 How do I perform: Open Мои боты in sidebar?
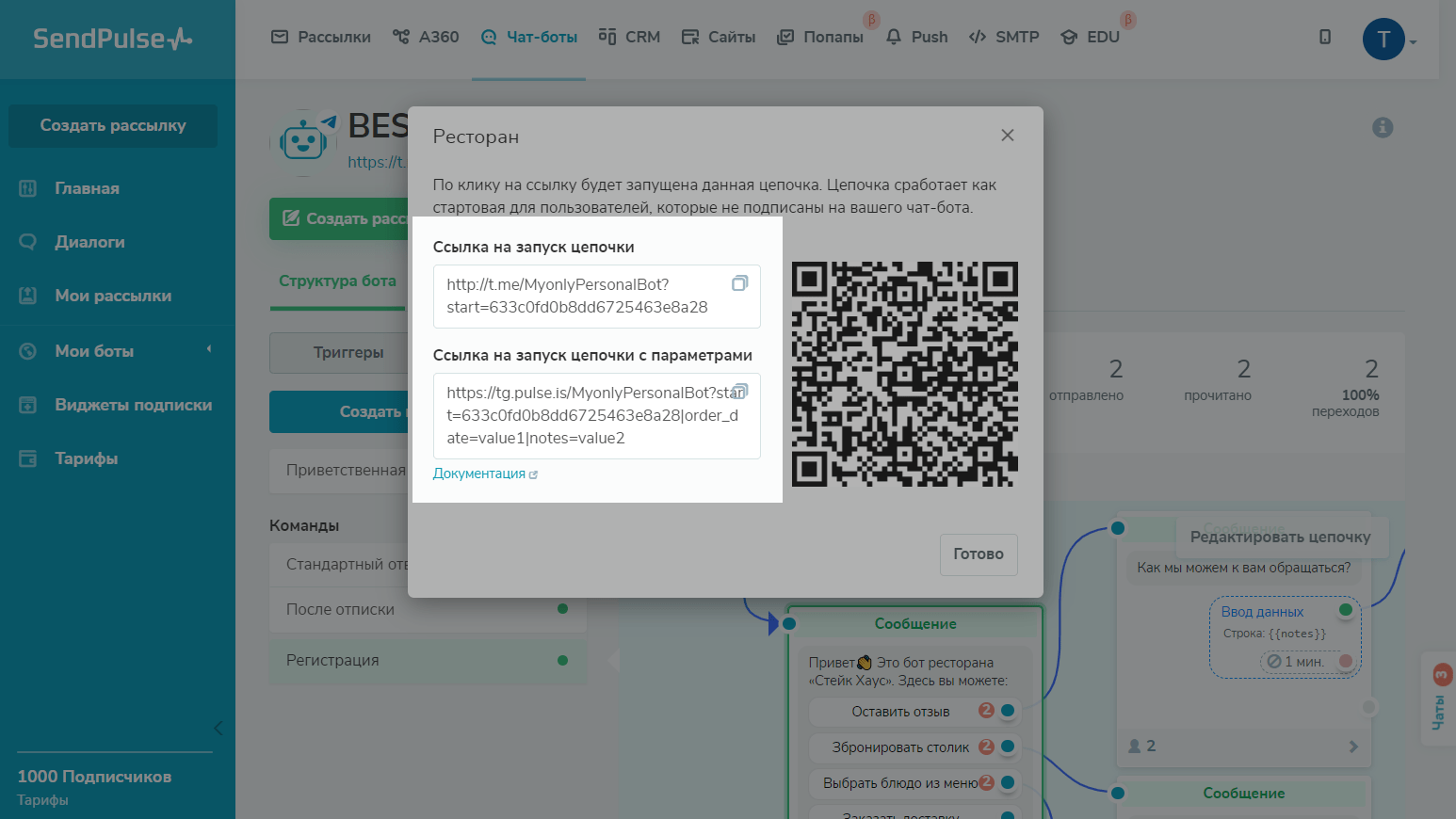click(94, 351)
